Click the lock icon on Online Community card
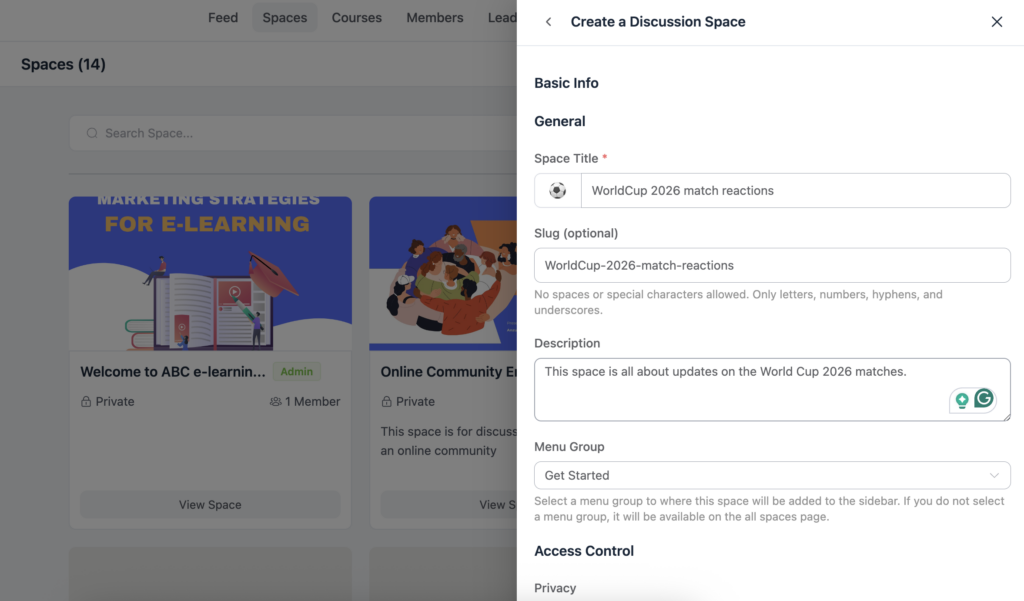 [x=387, y=401]
